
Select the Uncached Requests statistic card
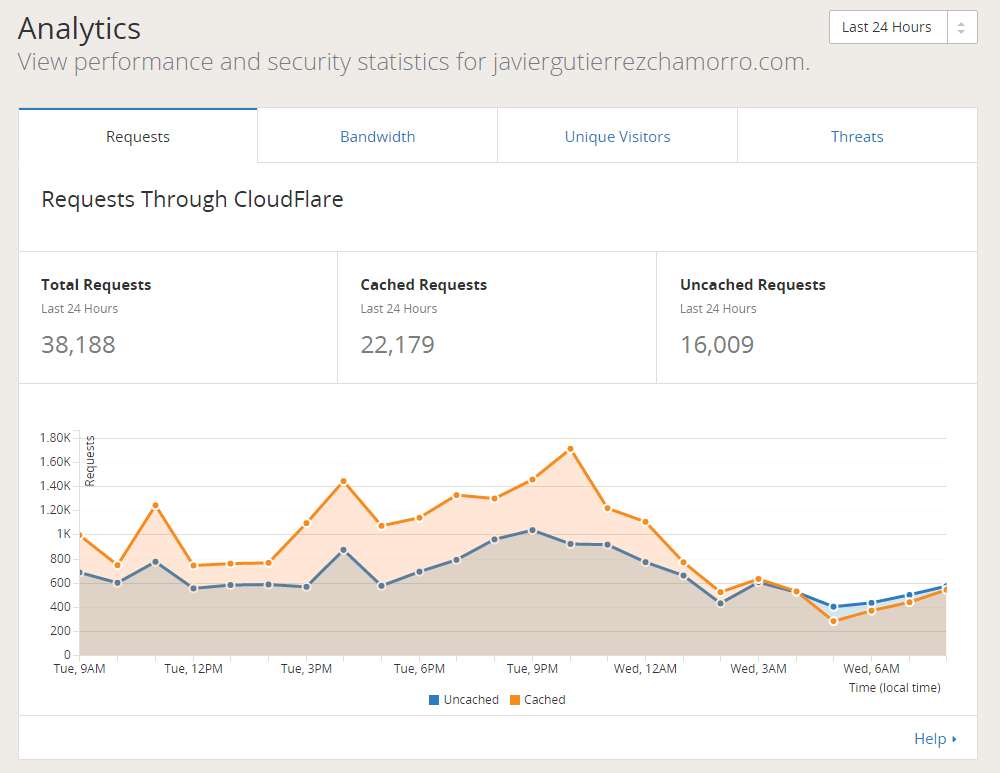click(x=816, y=318)
